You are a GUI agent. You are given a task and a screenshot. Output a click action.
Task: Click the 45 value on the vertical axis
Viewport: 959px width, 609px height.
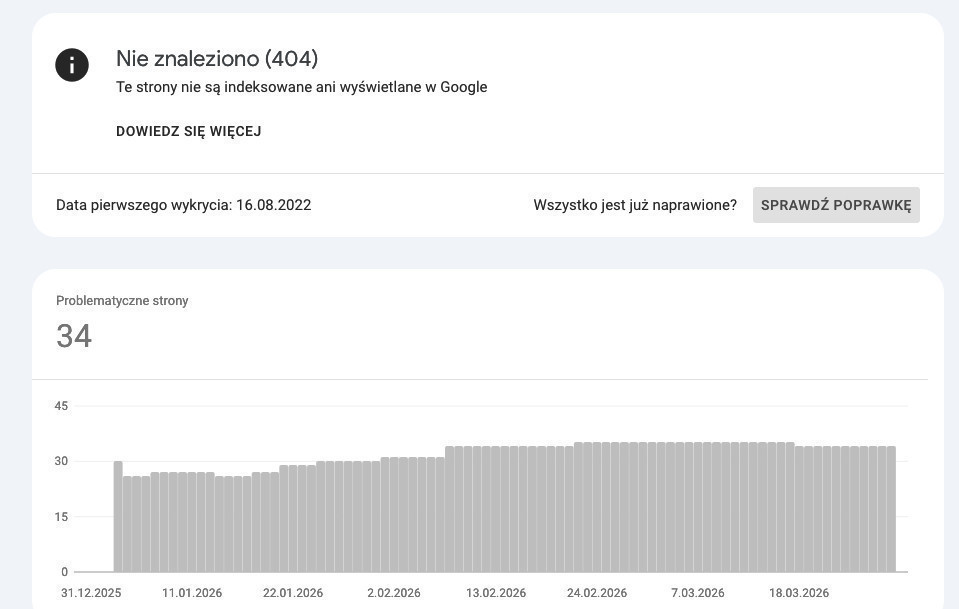(x=61, y=406)
